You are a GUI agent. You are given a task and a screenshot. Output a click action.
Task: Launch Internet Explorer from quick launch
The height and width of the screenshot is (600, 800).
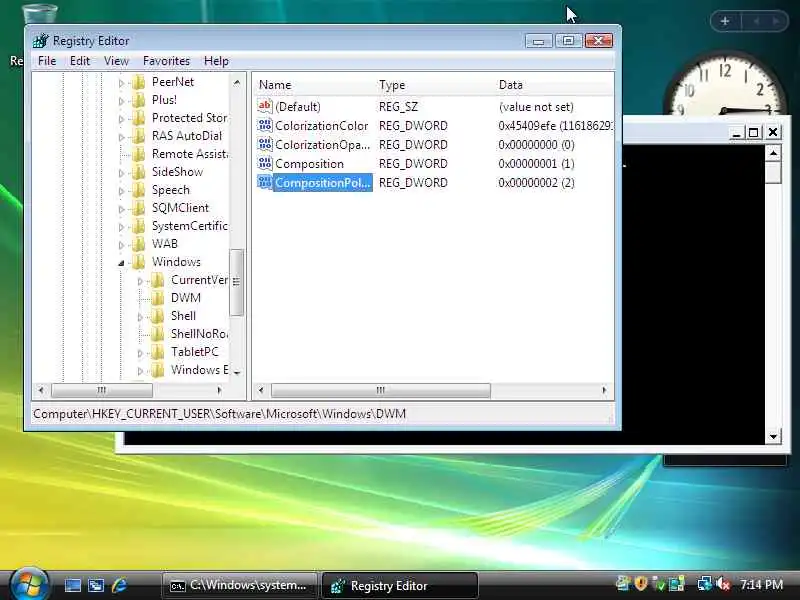coord(119,585)
